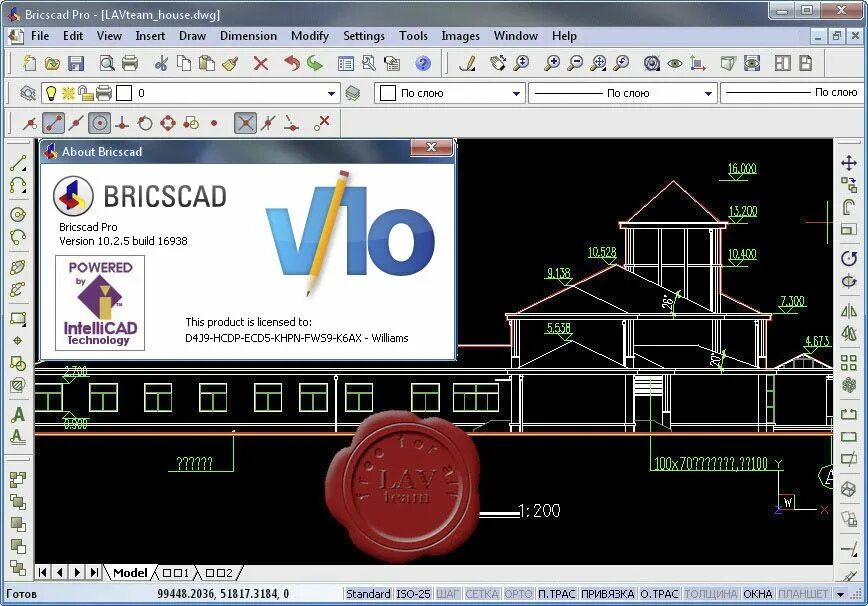Click the Standard text style field
Image resolution: width=868 pixels, height=606 pixels.
[x=368, y=594]
